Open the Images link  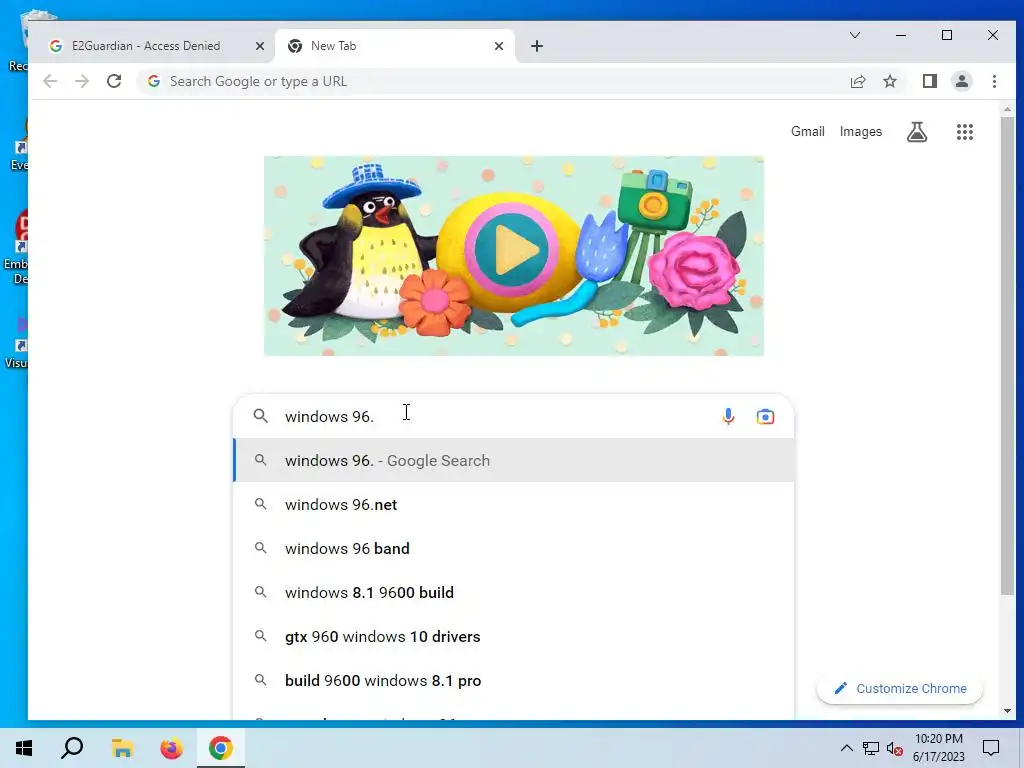[861, 131]
